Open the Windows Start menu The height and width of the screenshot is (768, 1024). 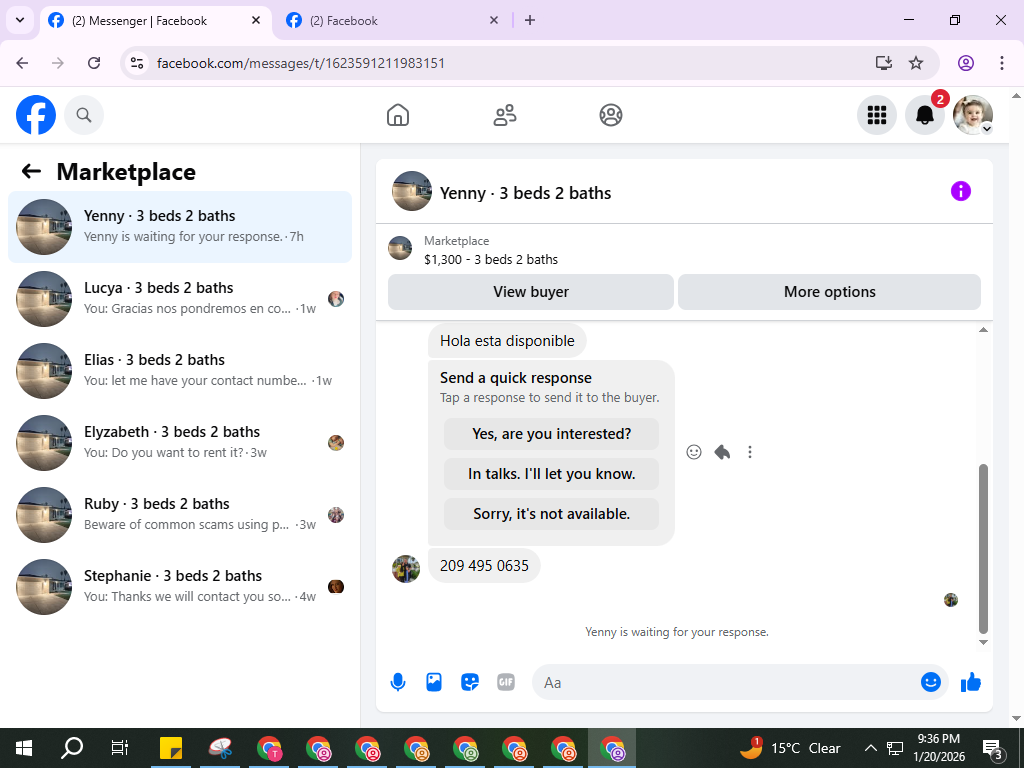pos(24,748)
